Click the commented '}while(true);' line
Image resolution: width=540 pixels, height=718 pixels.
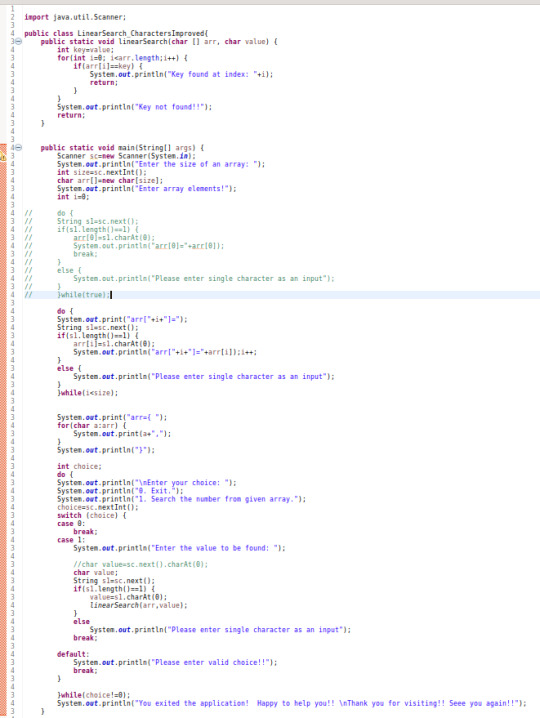pyautogui.click(x=83, y=295)
